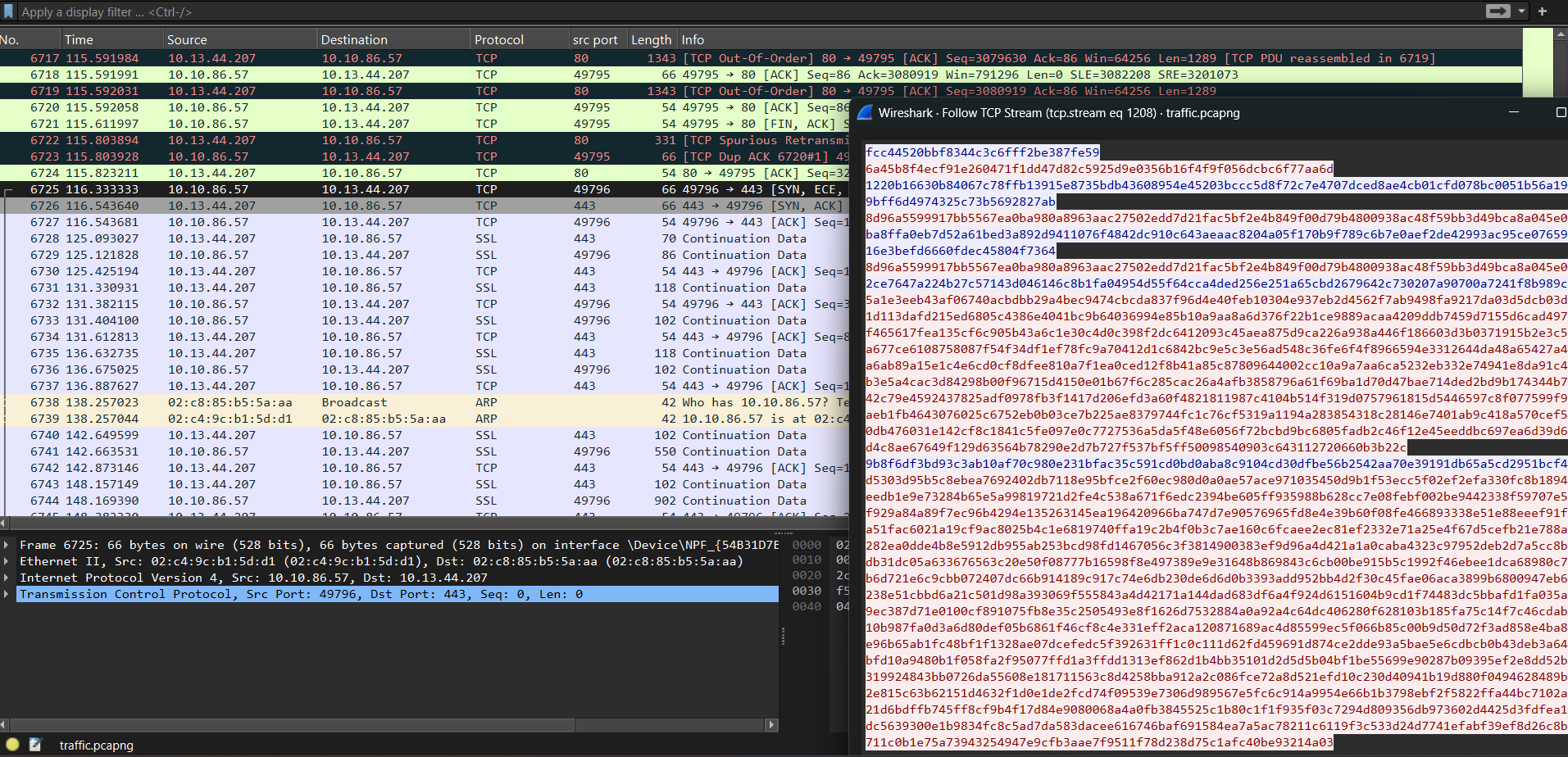Click the display filter bookmark icon
This screenshot has height=757, width=1568.
pyautogui.click(x=8, y=11)
